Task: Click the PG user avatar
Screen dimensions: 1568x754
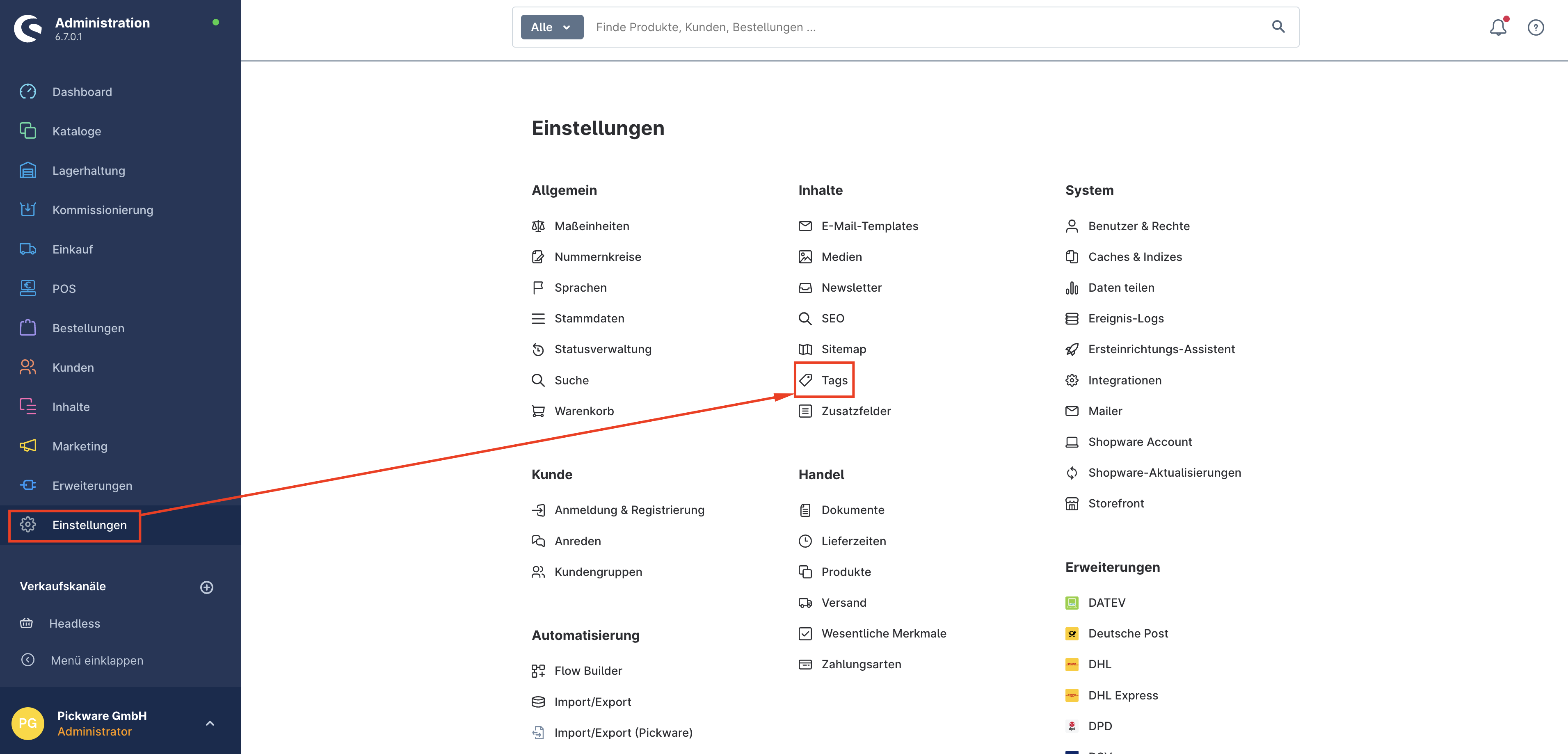Action: [x=28, y=723]
